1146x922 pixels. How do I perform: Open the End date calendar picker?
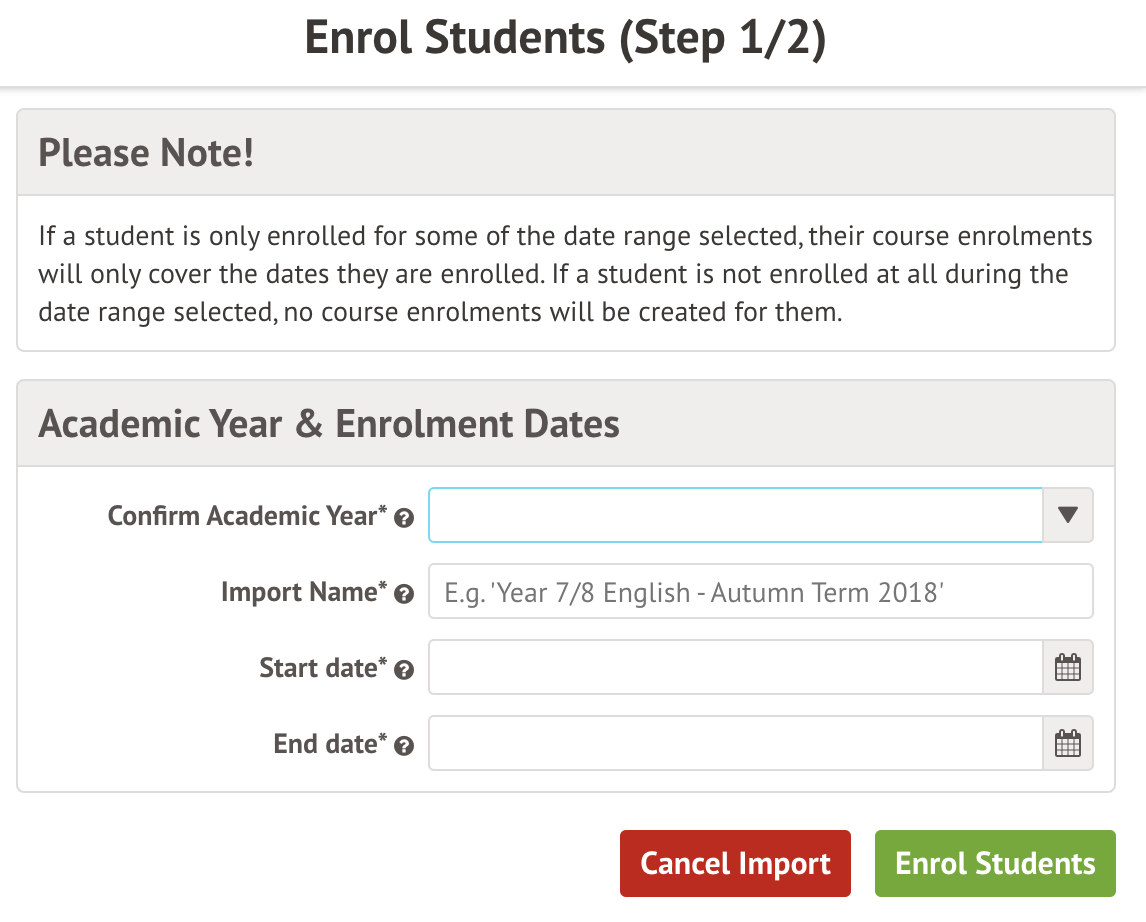[1068, 743]
